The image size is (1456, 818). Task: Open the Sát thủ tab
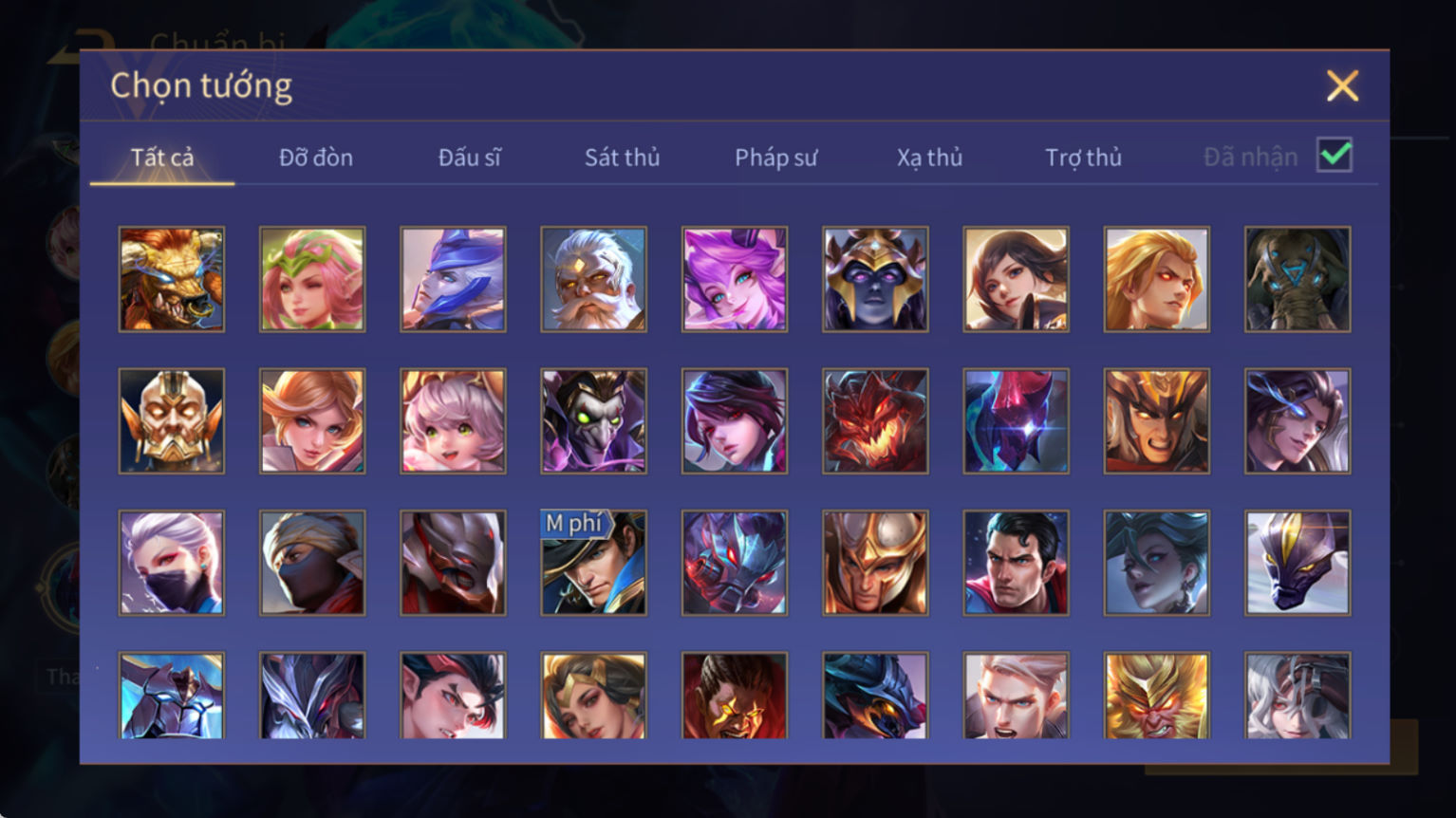point(622,158)
